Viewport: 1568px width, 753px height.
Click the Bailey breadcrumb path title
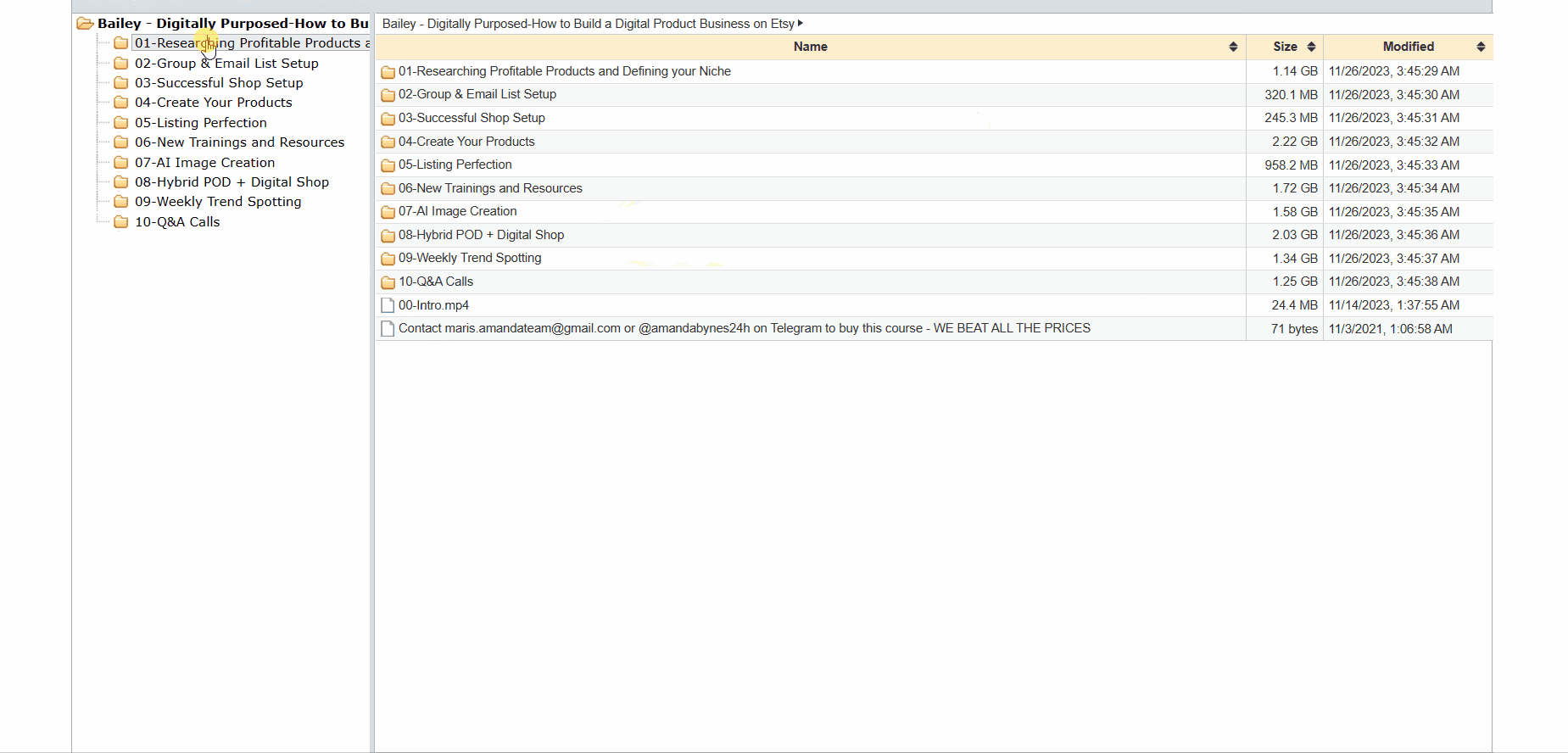click(588, 24)
